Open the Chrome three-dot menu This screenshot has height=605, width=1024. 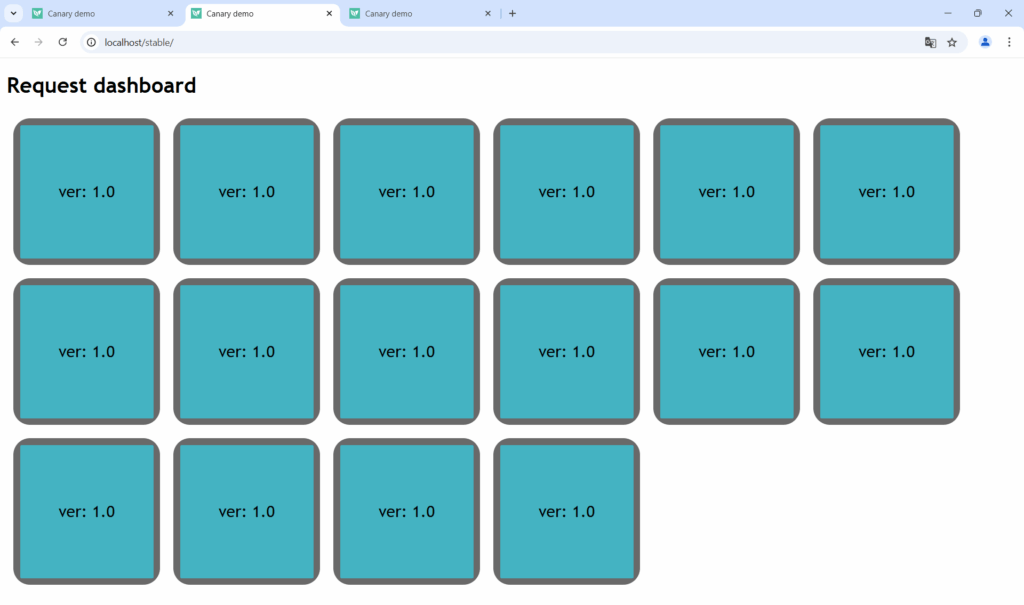pyautogui.click(x=1009, y=42)
